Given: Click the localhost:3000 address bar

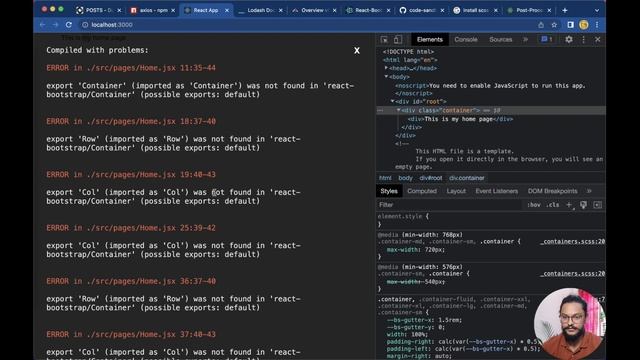Looking at the screenshot, I should [x=306, y=25].
